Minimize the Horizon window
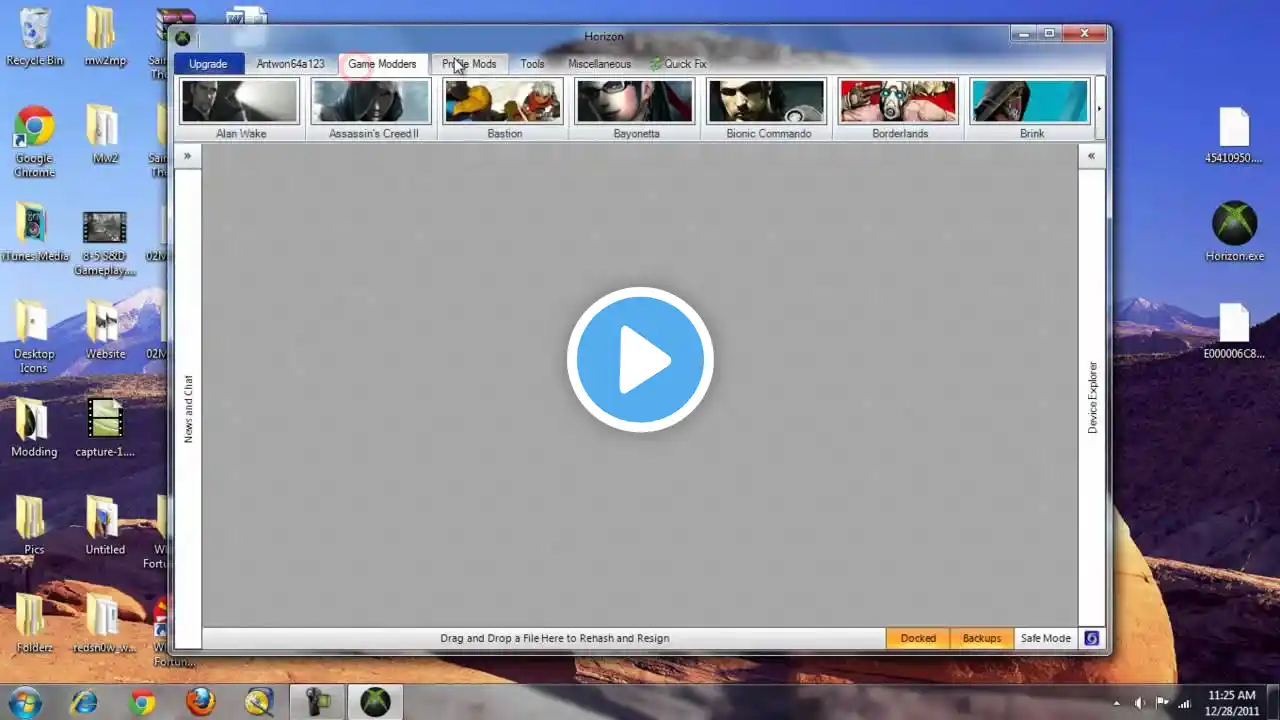The image size is (1280, 720). pyautogui.click(x=1023, y=34)
